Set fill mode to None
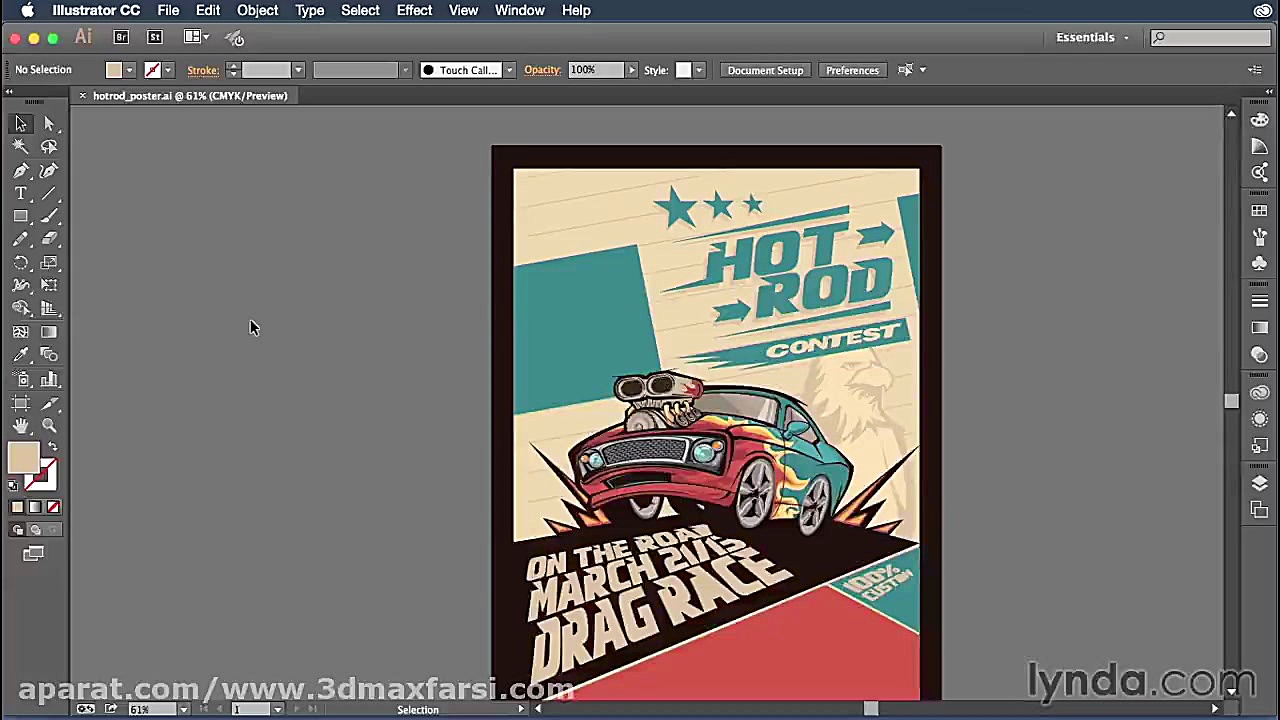This screenshot has height=720, width=1280. (x=53, y=507)
